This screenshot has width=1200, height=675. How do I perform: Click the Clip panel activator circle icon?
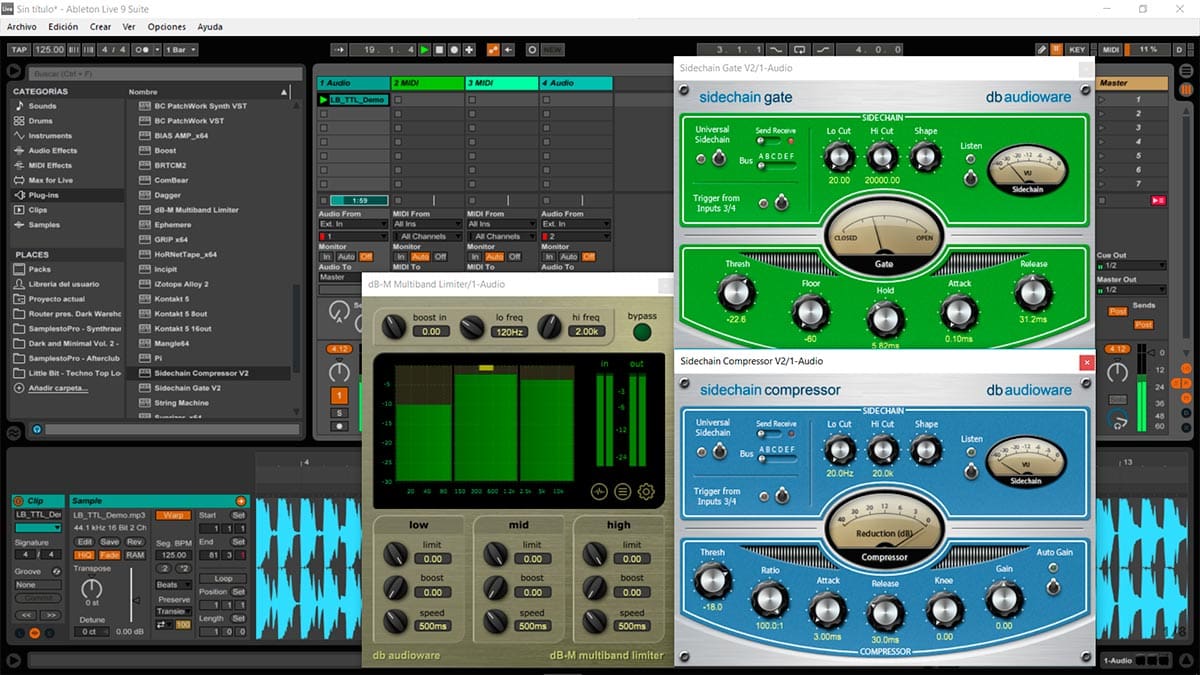point(18,501)
